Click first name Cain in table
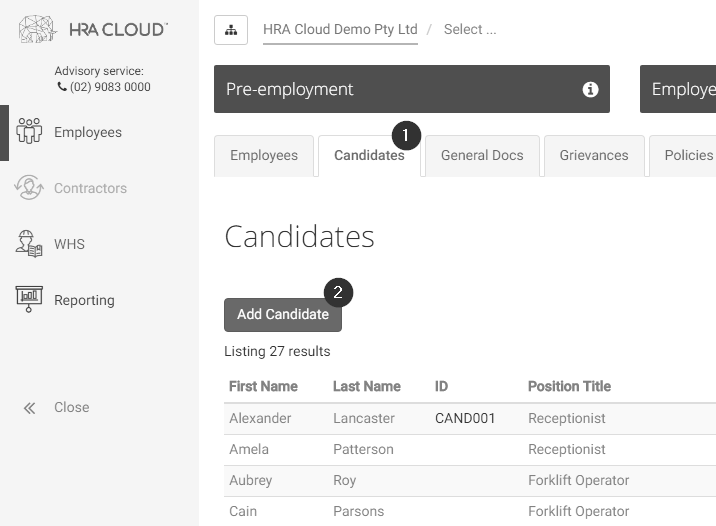 (x=243, y=511)
